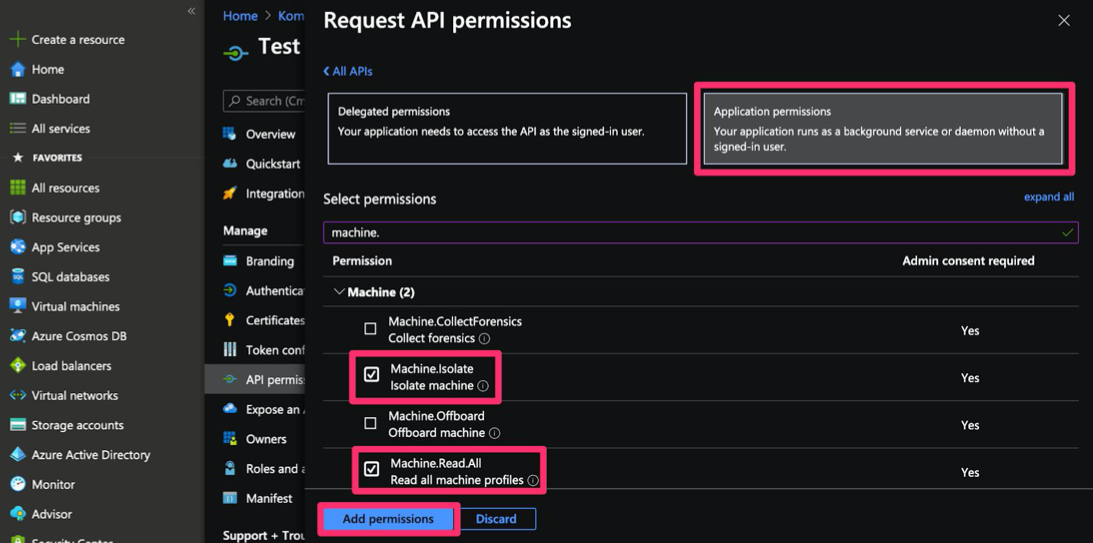This screenshot has height=543, width=1093.
Task: Click info icon next to Collect forensics
Action: point(484,338)
